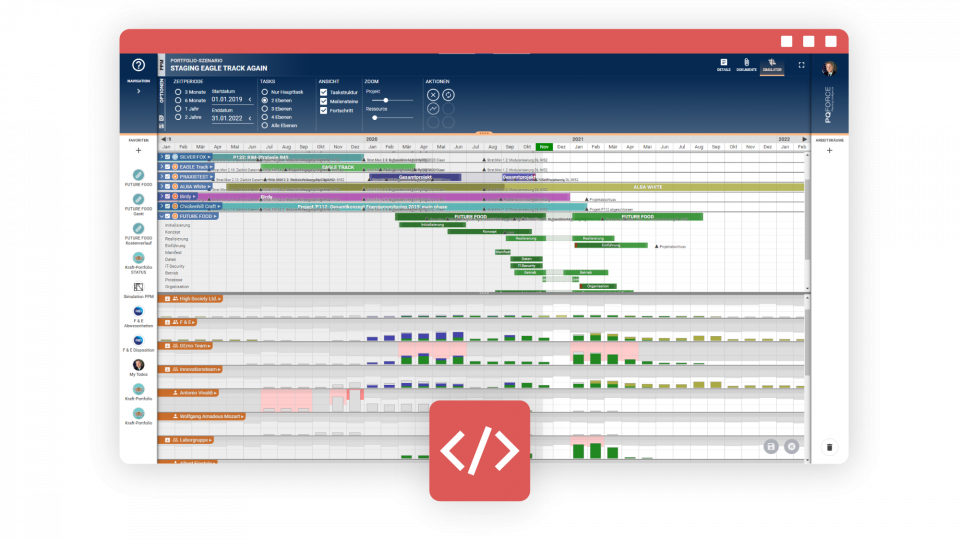This screenshot has width=960, height=540.
Task: Add a new Arbeitsräume workspace with plus
Action: [x=830, y=151]
